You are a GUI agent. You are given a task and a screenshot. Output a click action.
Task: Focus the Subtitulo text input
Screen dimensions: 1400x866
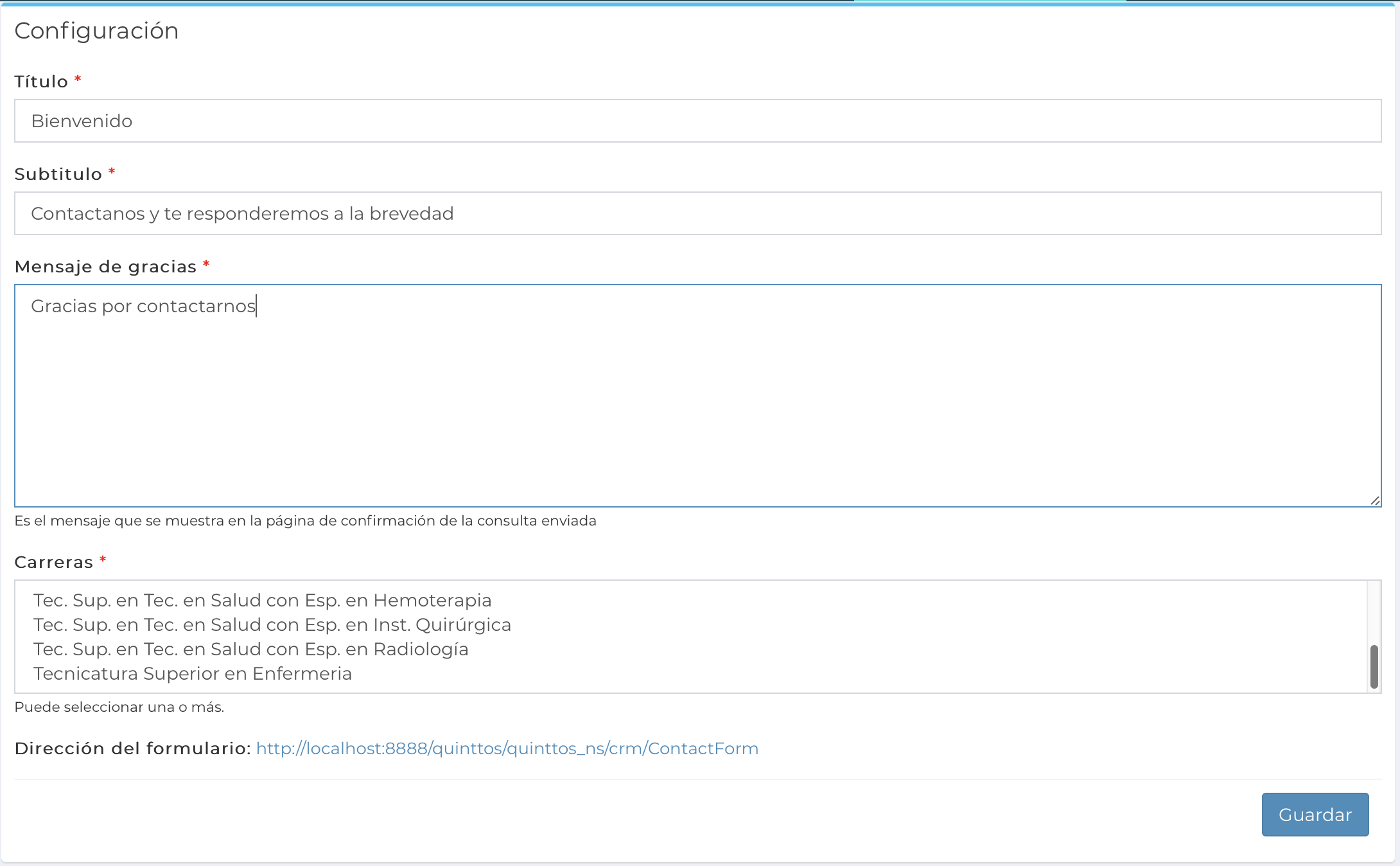click(x=697, y=213)
